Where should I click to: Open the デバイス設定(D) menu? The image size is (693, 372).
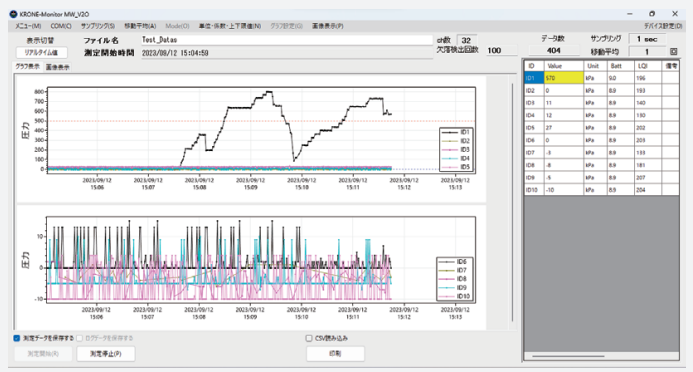click(x=663, y=26)
